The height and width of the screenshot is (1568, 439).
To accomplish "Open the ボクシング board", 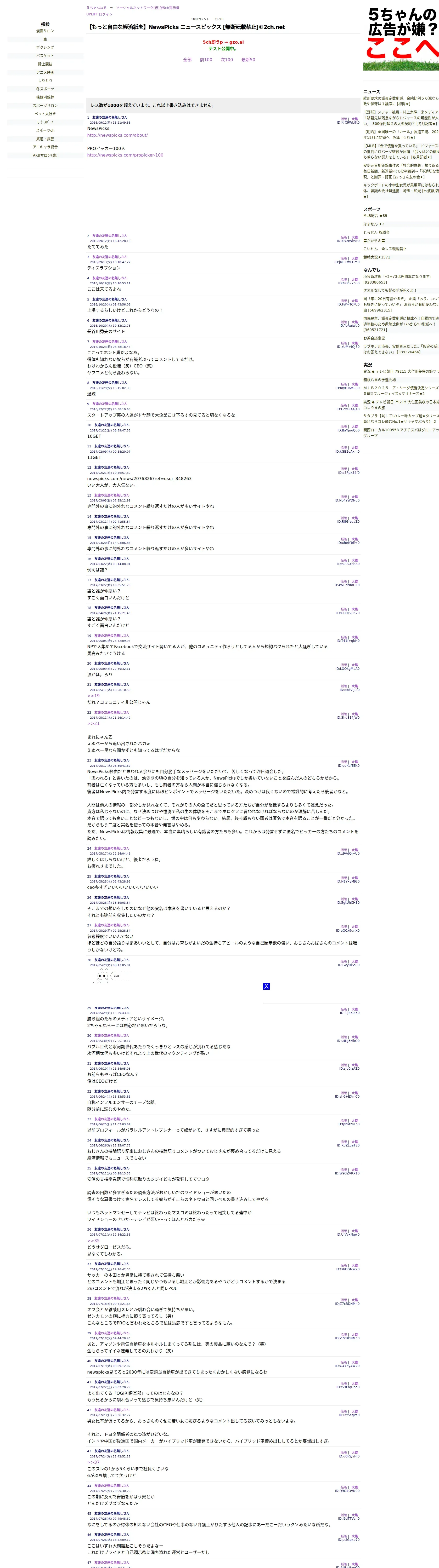I will pyautogui.click(x=45, y=48).
